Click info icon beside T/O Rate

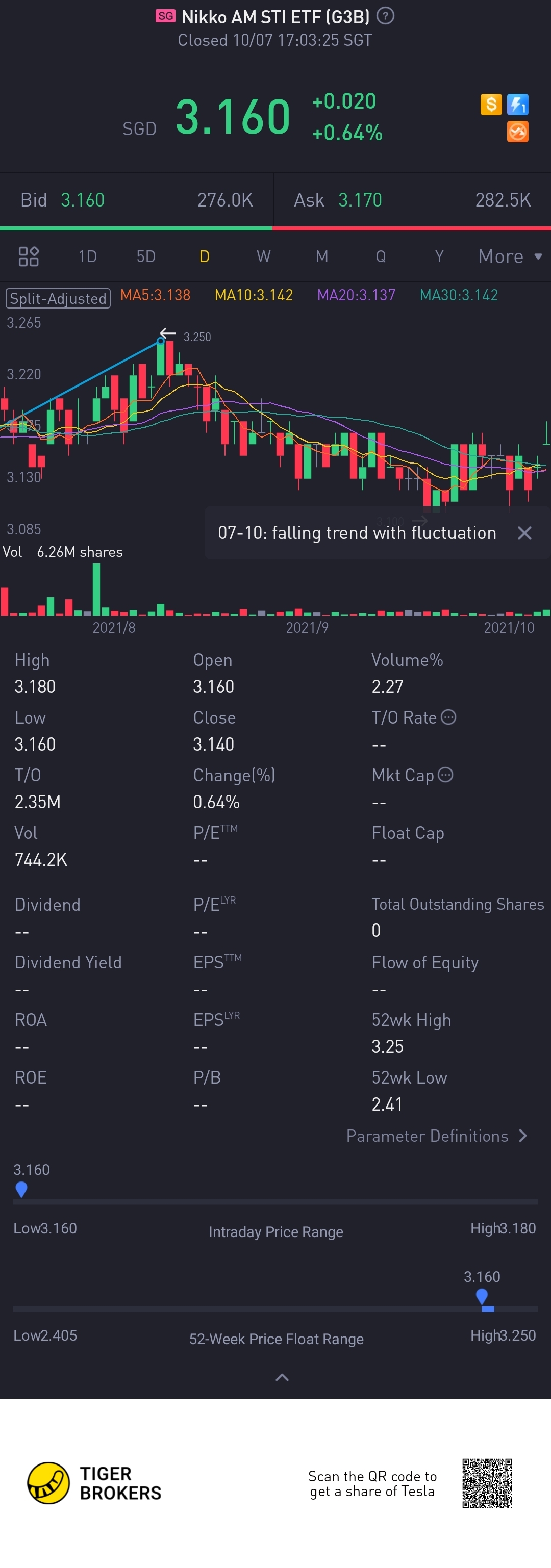pyautogui.click(x=449, y=717)
